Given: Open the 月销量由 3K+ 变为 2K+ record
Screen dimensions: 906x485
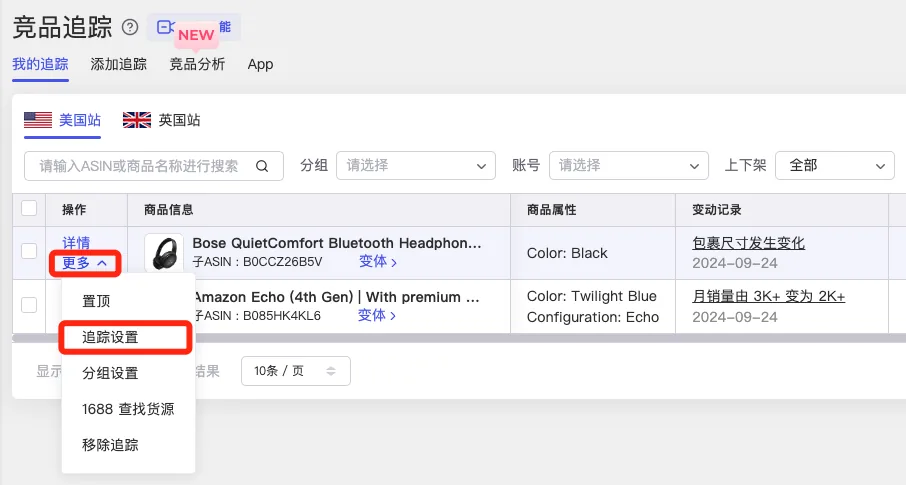Looking at the screenshot, I should point(768,297).
